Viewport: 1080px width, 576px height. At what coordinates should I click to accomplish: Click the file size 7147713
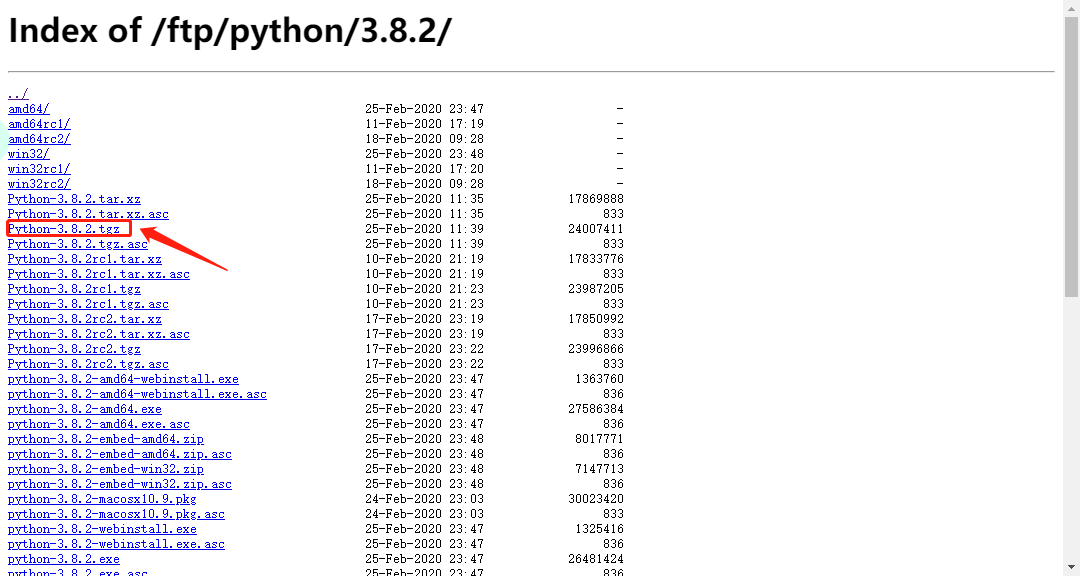pos(599,469)
